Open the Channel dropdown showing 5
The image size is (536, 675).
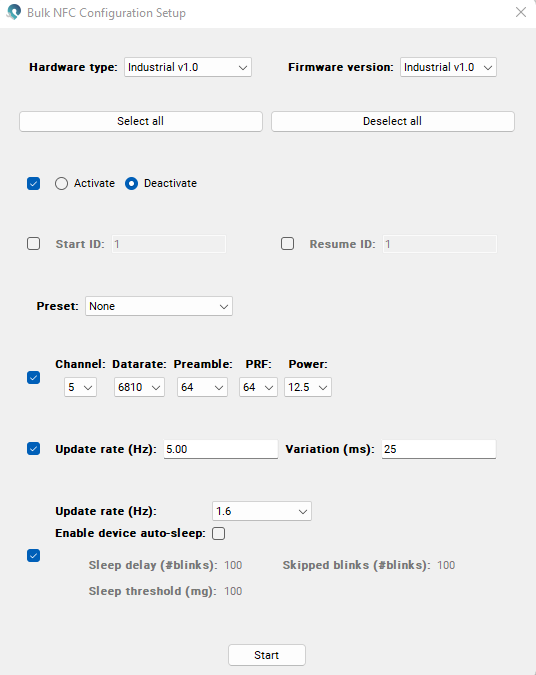[x=81, y=387]
